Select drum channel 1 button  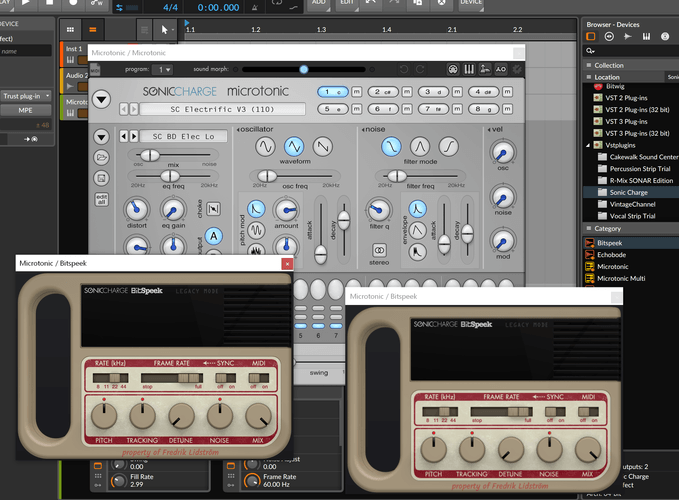pyautogui.click(x=333, y=92)
